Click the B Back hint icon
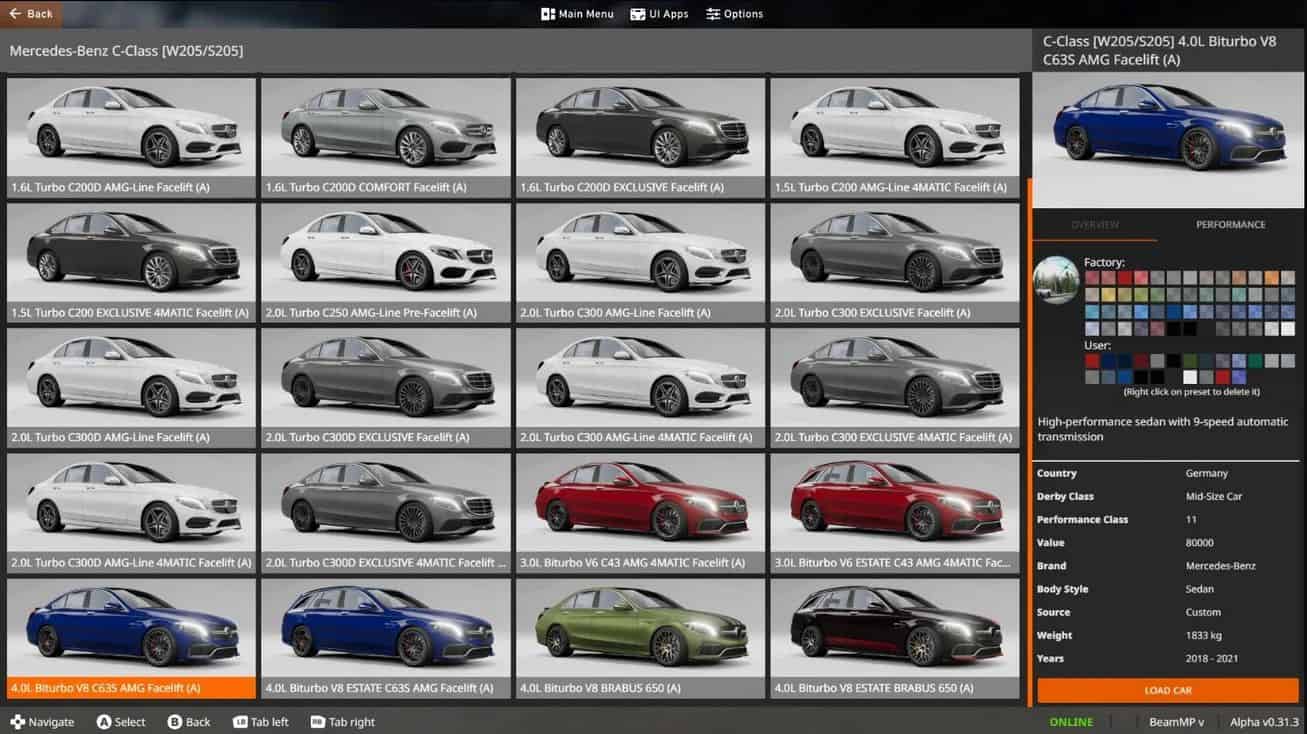Viewport: 1307px width, 734px height. (175, 722)
